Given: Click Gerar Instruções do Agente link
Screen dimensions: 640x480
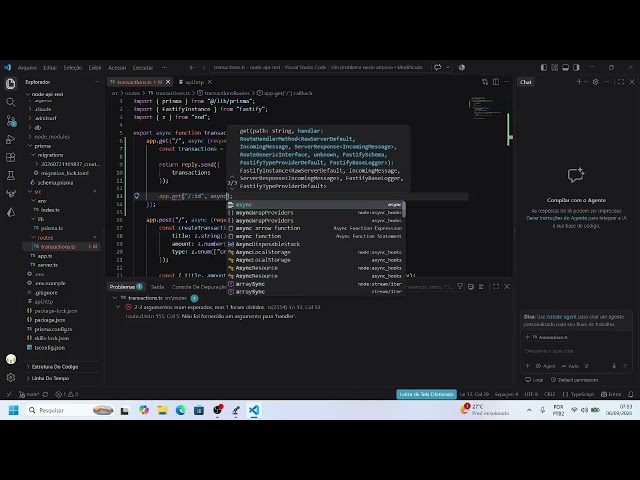Looking at the screenshot, I should (556, 218).
